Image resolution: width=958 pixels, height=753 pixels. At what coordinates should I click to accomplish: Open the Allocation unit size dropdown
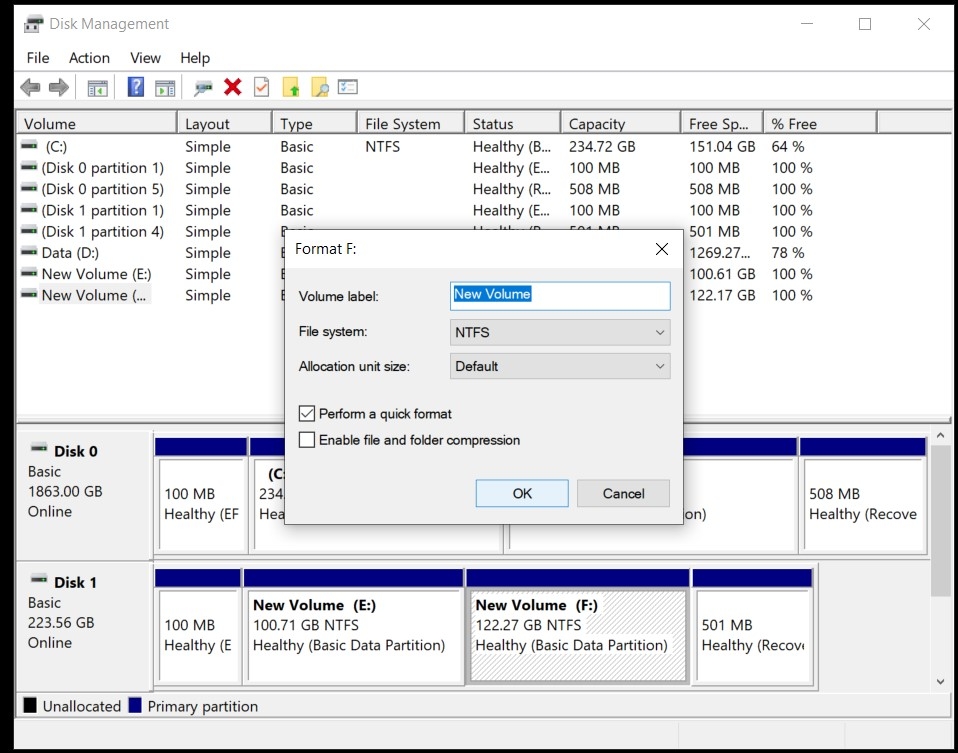point(560,366)
